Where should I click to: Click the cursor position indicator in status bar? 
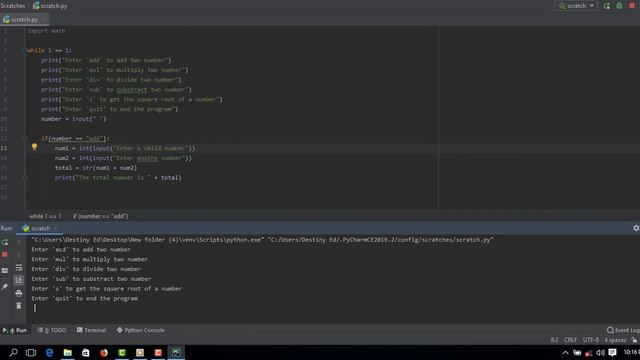pos(554,340)
